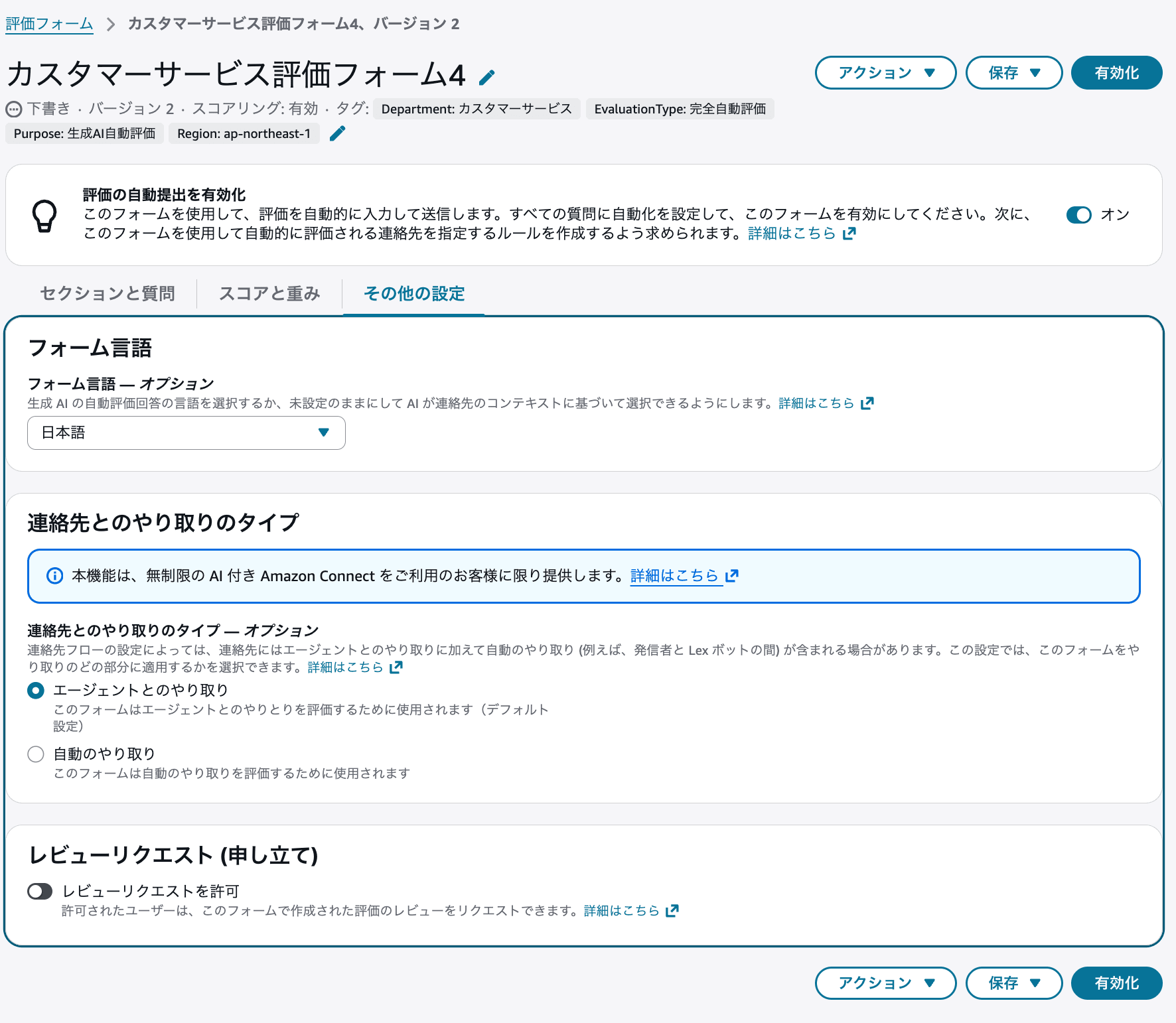Viewport: 1176px width, 1023px height.
Task: Click the external link icon in the blue notice box
Action: point(733,576)
